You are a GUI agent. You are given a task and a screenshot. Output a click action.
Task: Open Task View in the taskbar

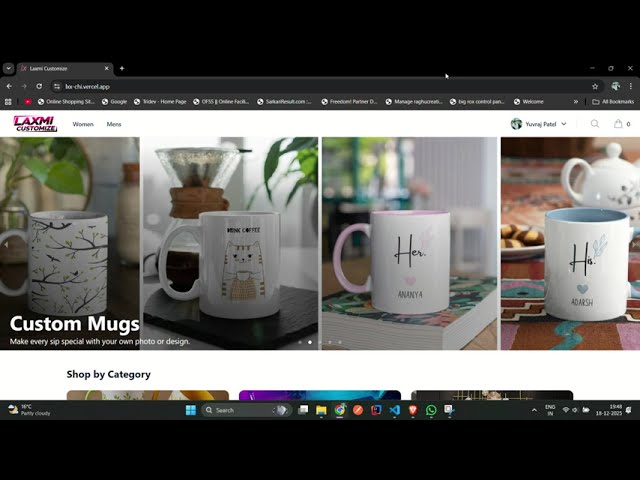[303, 410]
